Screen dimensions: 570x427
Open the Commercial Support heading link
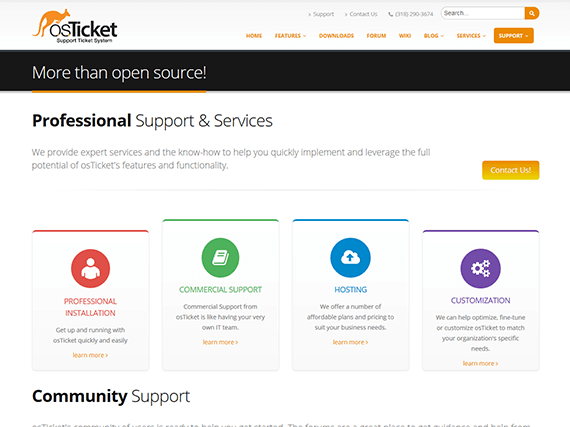(x=220, y=290)
